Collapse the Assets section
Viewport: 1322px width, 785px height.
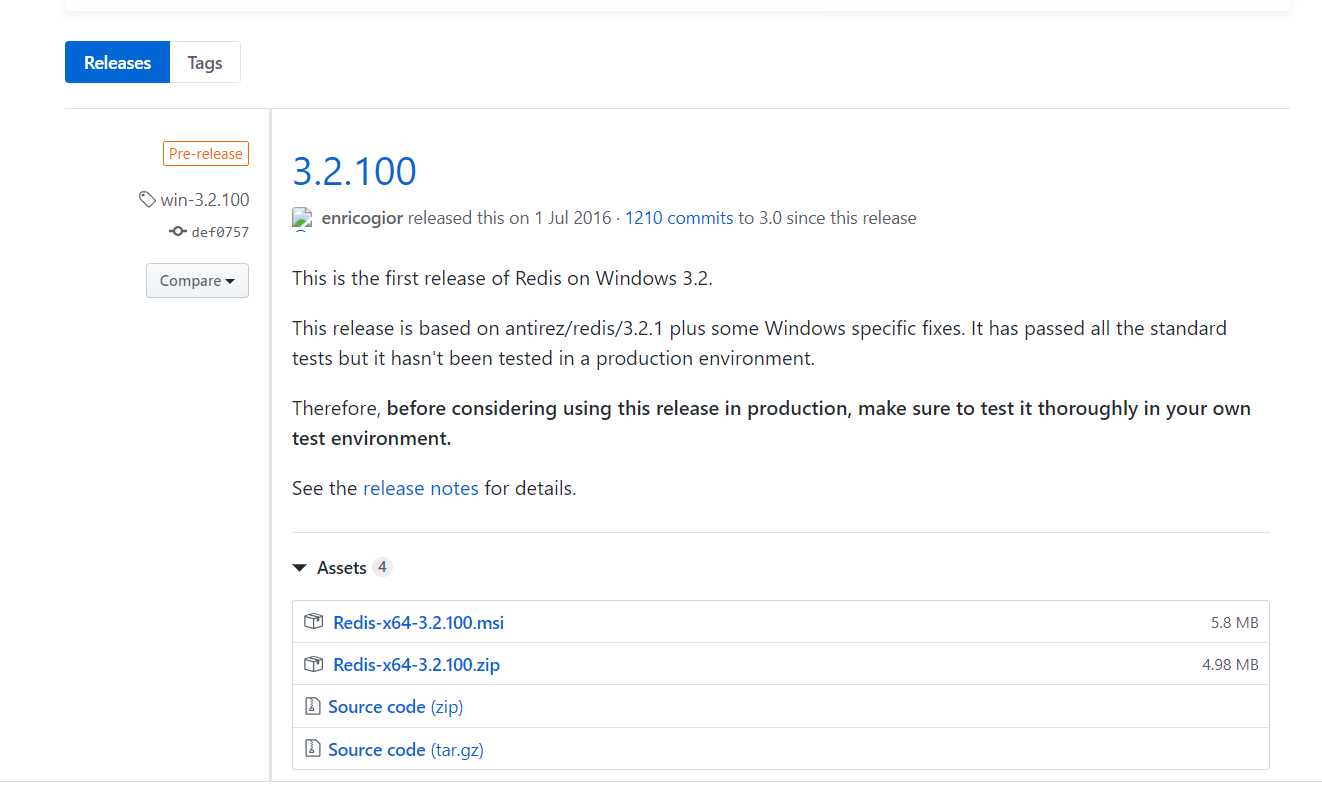pos(330,567)
